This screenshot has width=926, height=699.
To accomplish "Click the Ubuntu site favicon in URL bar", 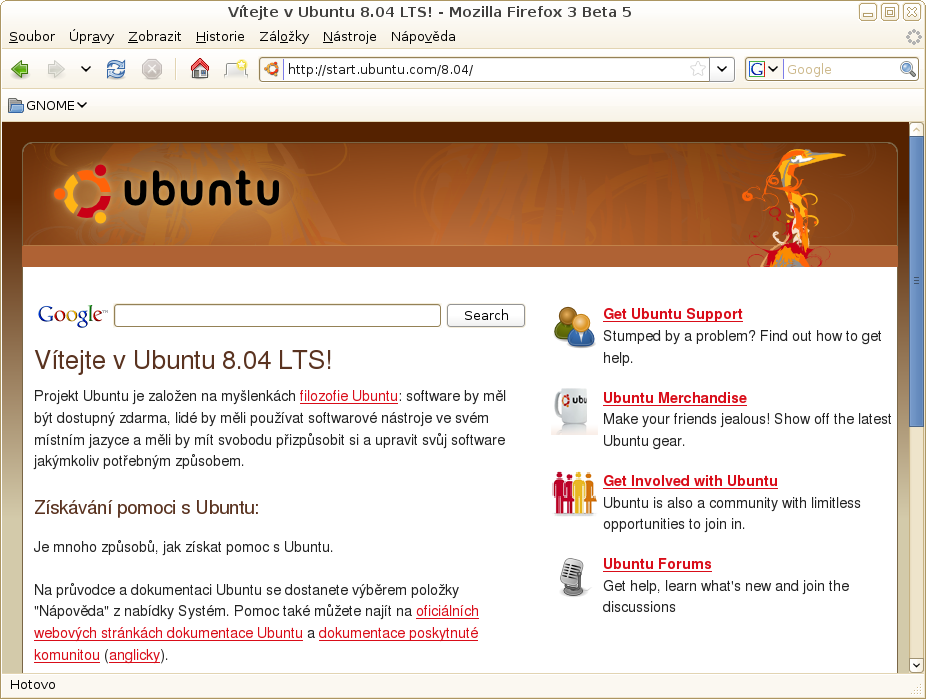I will coord(272,70).
